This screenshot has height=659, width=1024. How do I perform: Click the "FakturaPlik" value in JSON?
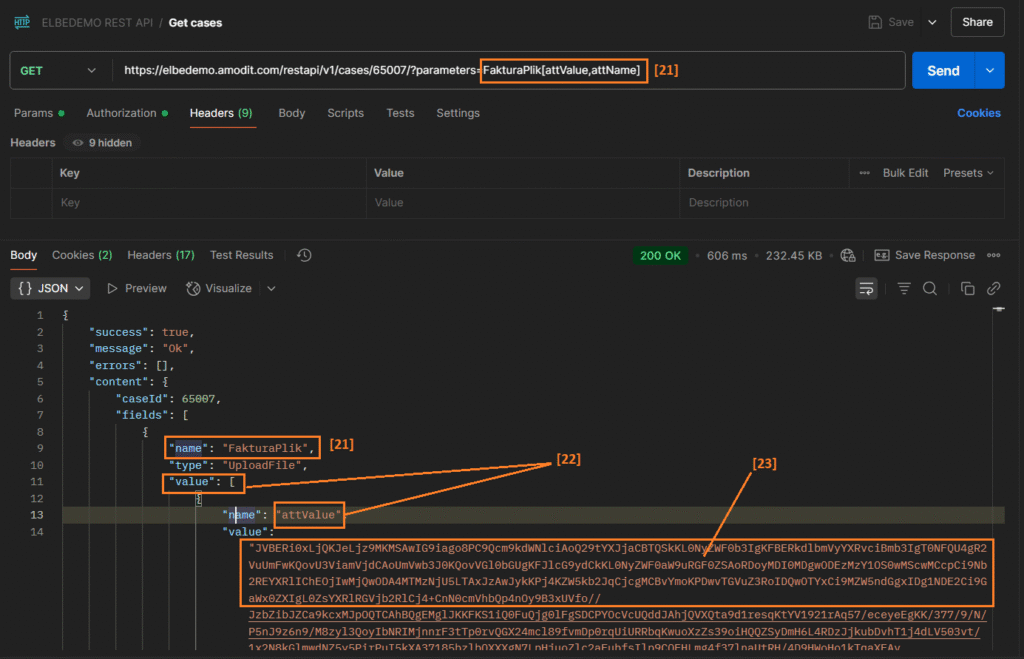[265, 448]
